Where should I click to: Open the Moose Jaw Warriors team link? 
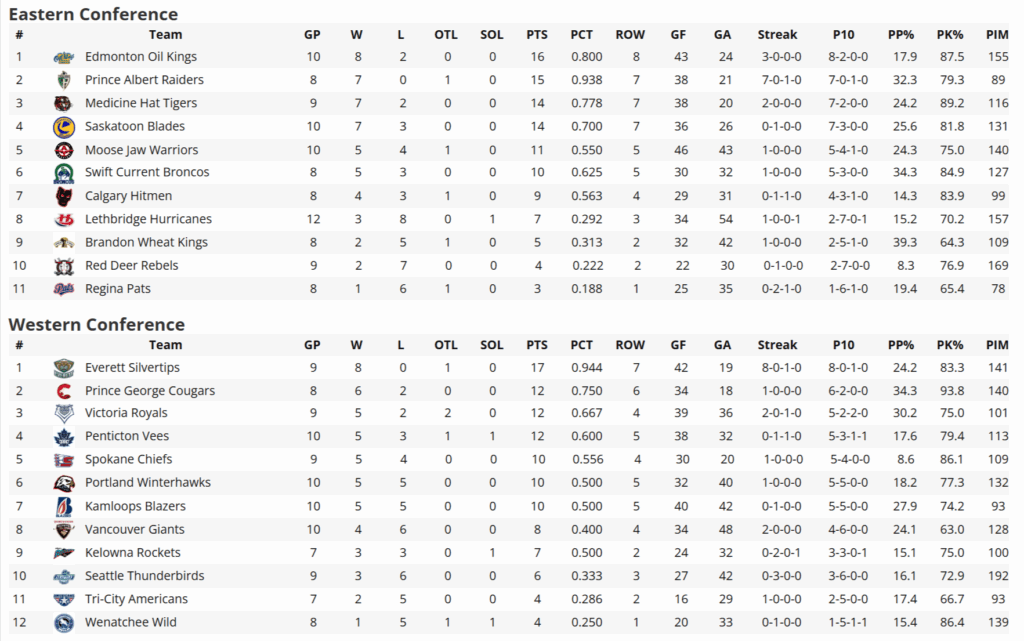141,150
